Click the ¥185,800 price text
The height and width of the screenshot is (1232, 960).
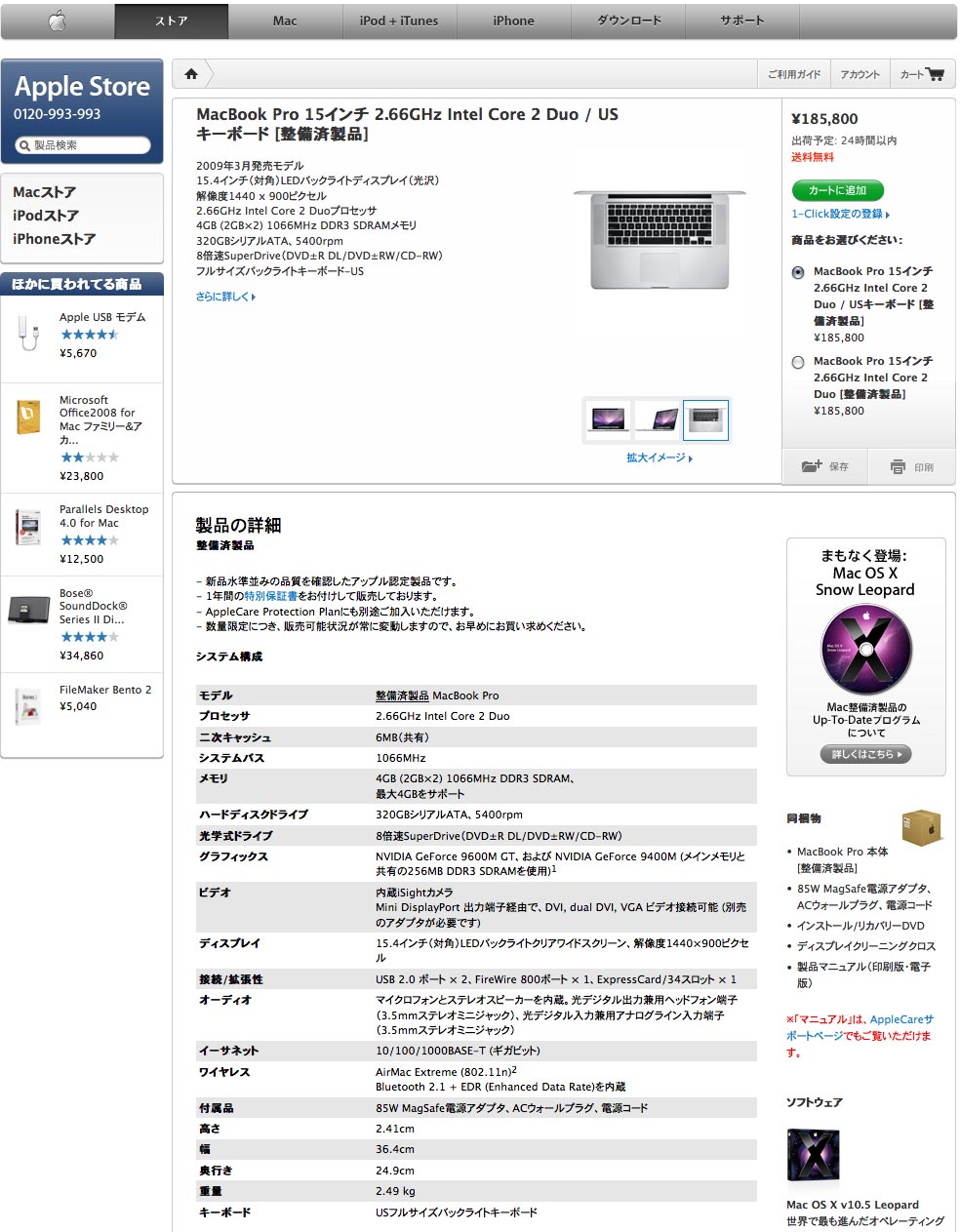tap(824, 119)
